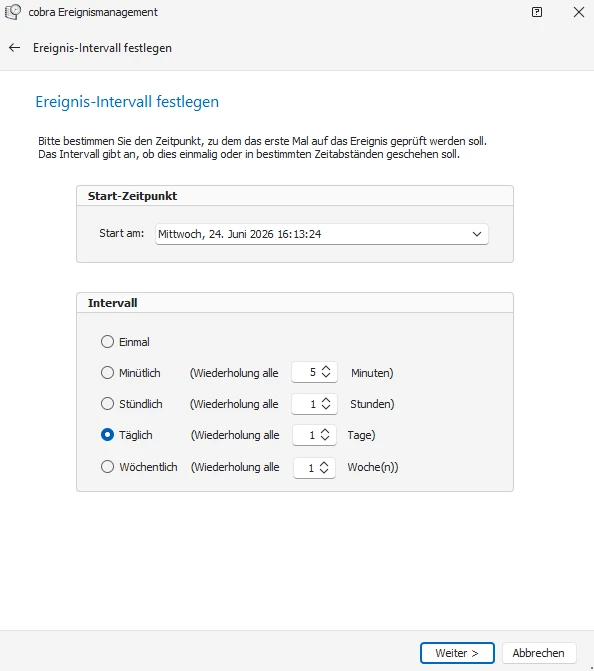Increase the Stunden repetition value

(x=326, y=400)
